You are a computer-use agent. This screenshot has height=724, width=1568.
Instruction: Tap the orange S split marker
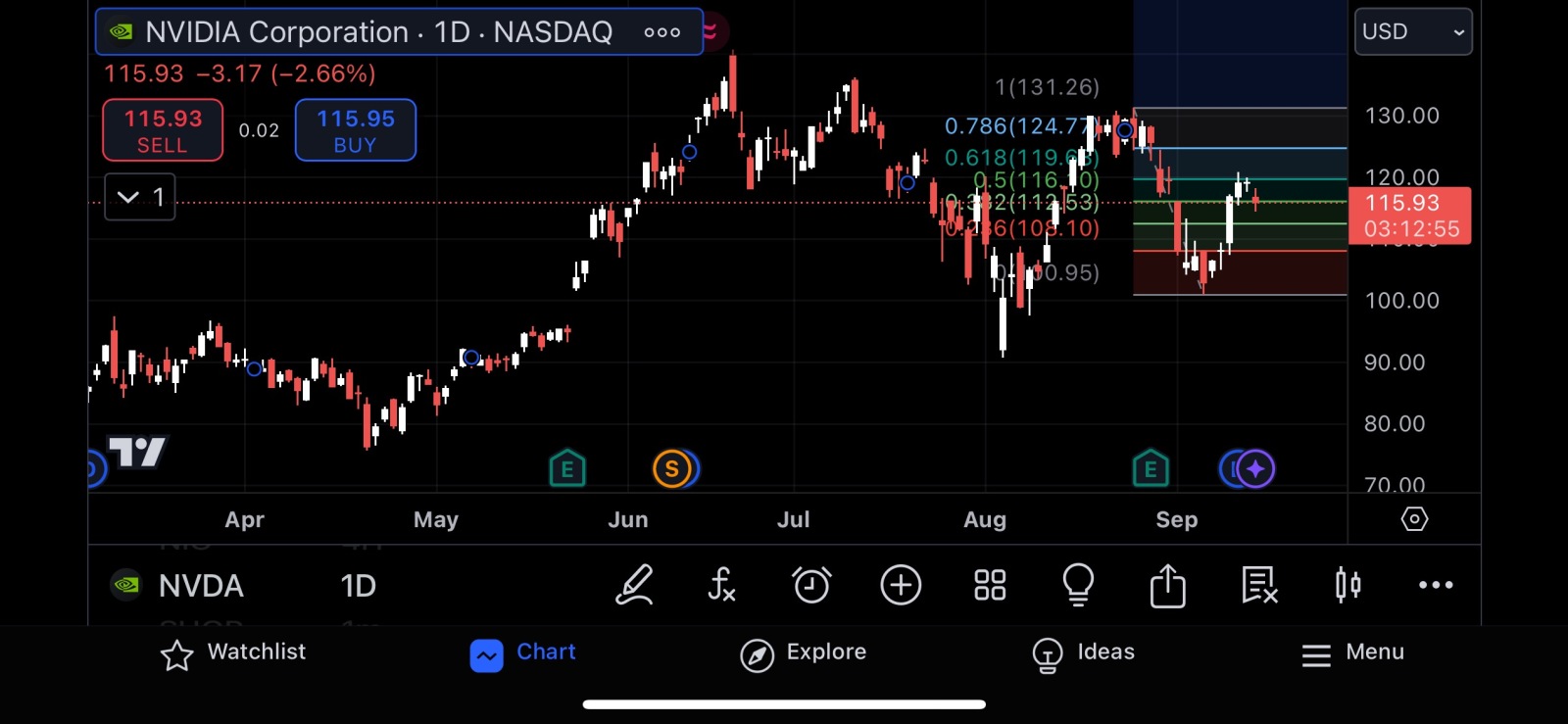[672, 468]
